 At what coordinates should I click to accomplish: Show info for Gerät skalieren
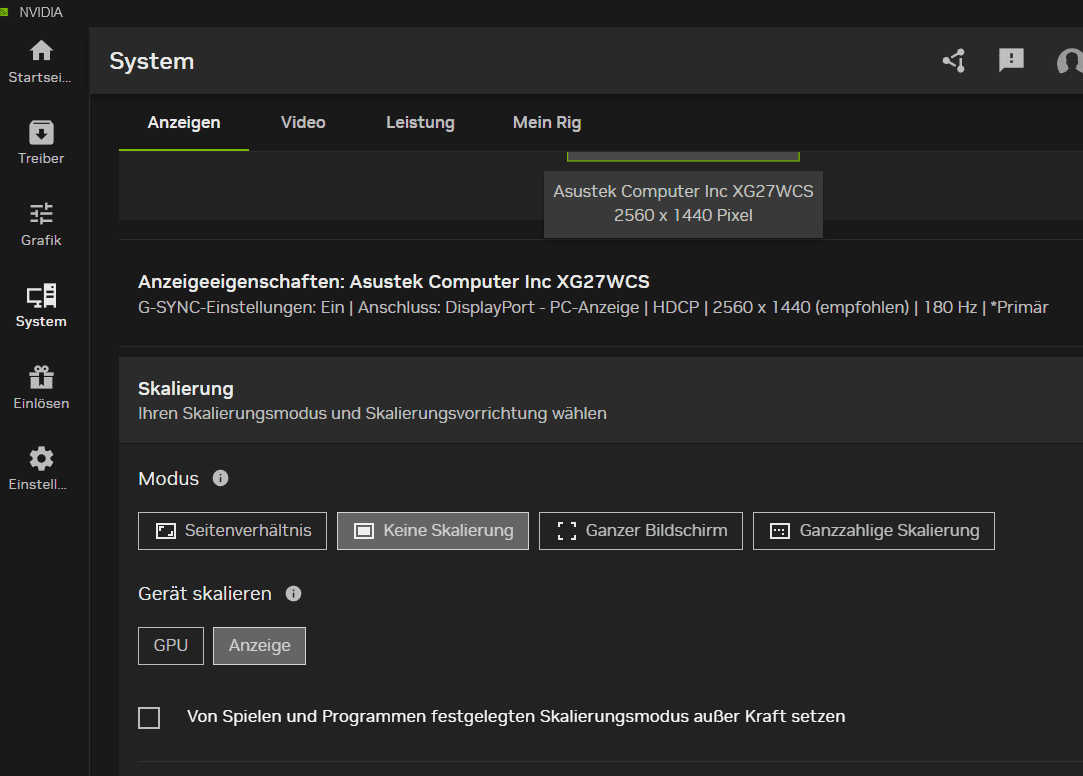[294, 594]
